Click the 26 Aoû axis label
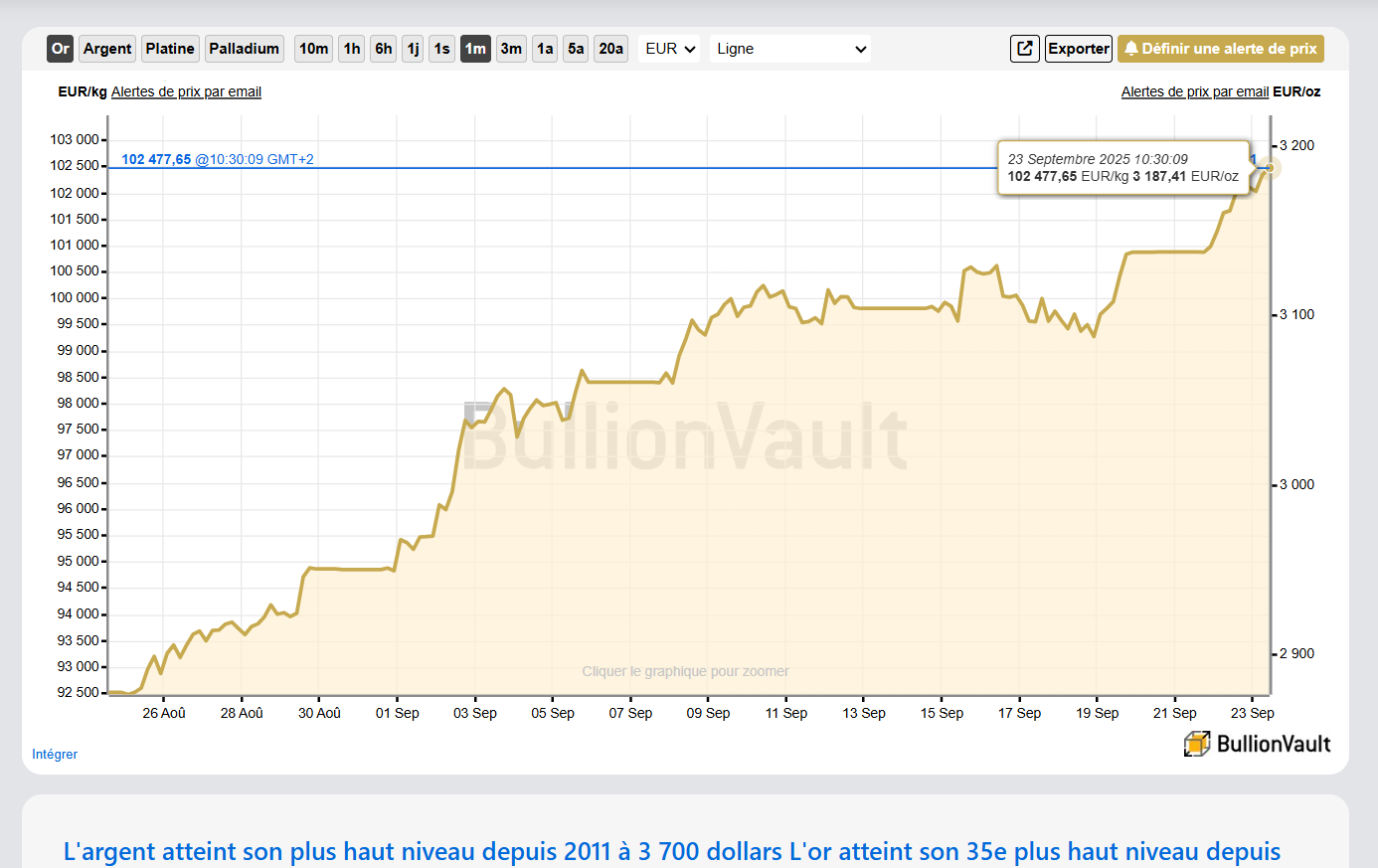 (x=164, y=713)
